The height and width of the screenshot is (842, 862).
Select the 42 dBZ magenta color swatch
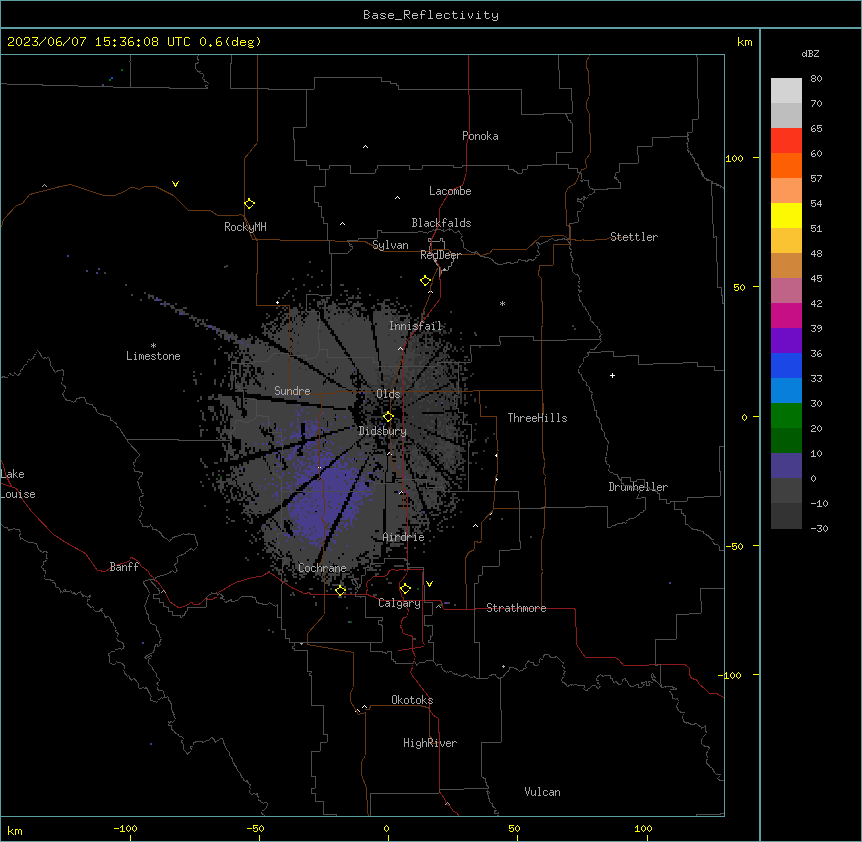click(786, 315)
